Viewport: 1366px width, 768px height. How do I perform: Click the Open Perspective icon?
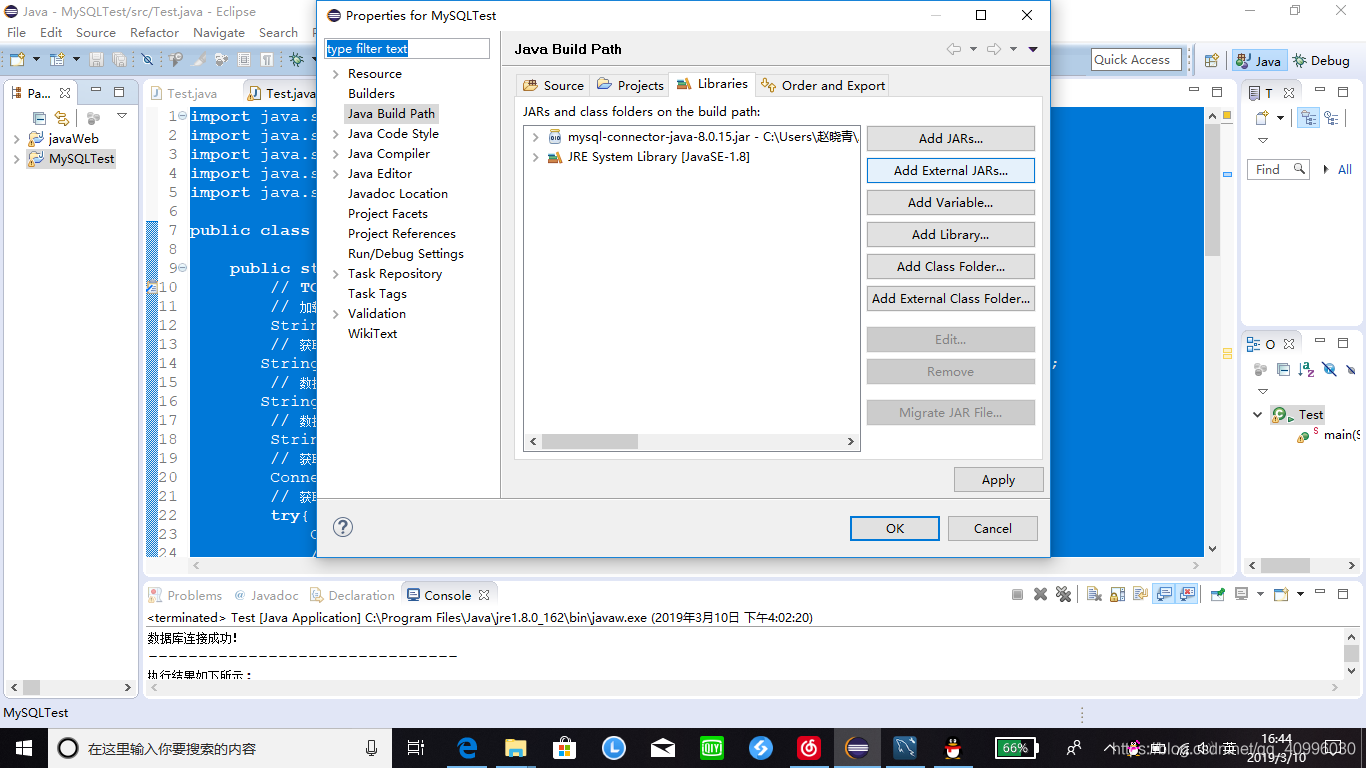[1211, 60]
